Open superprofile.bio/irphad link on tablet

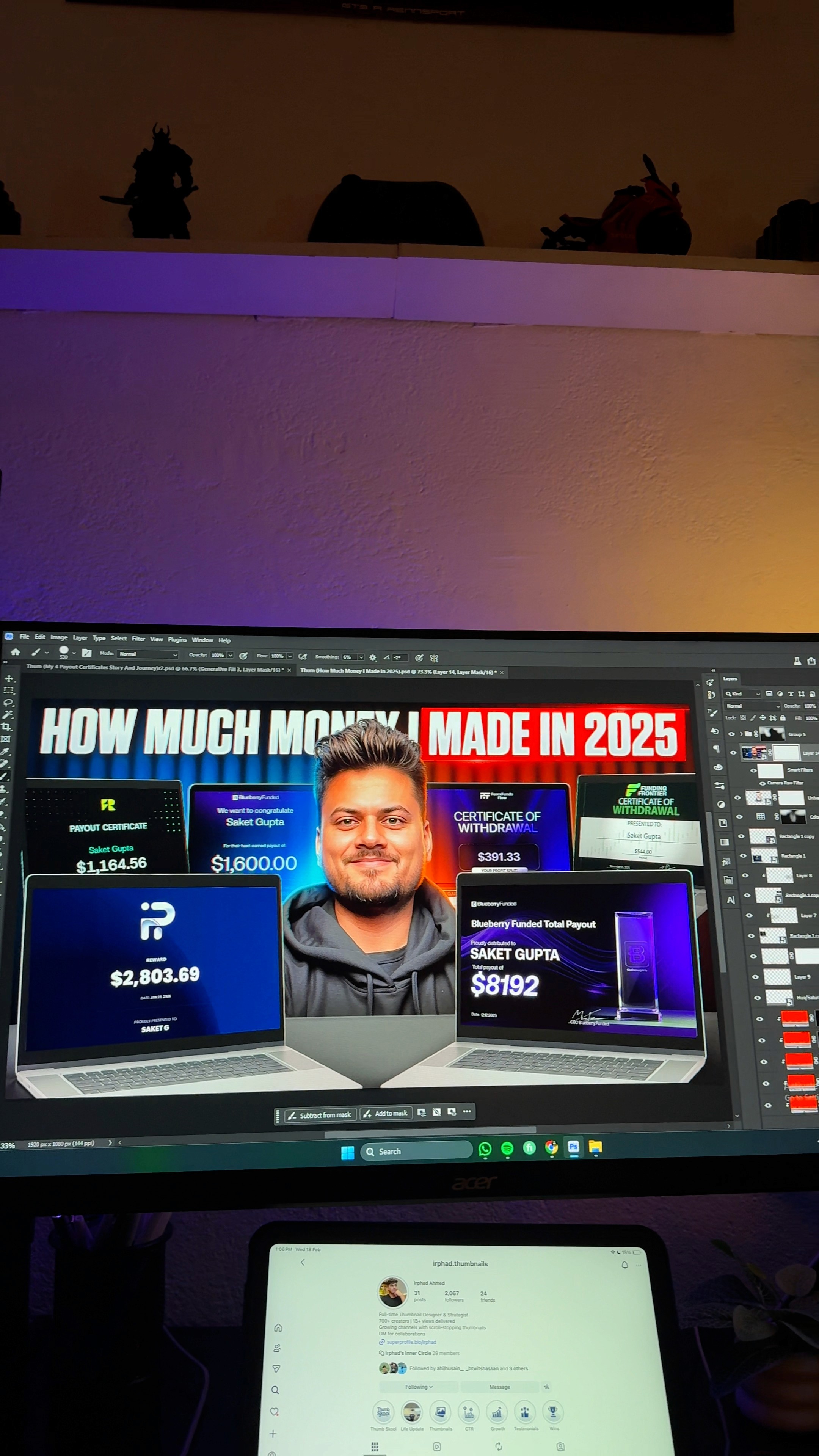[x=411, y=1342]
